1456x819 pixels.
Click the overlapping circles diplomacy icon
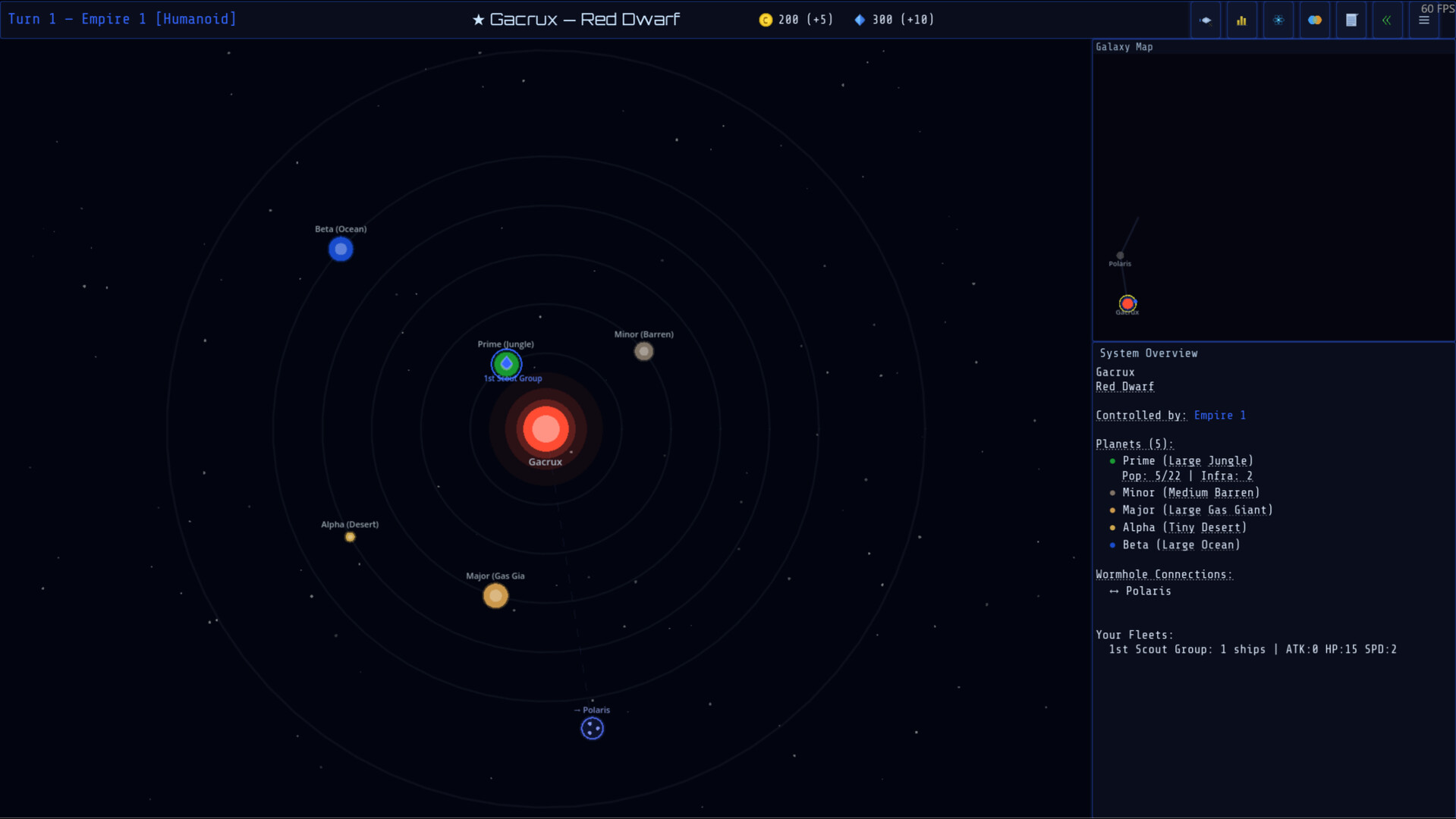pyautogui.click(x=1314, y=20)
